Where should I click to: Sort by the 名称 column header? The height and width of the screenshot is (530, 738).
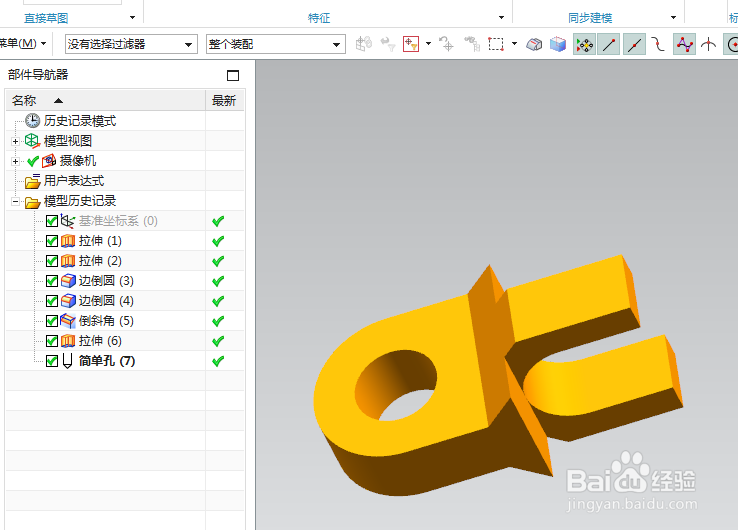pyautogui.click(x=106, y=100)
